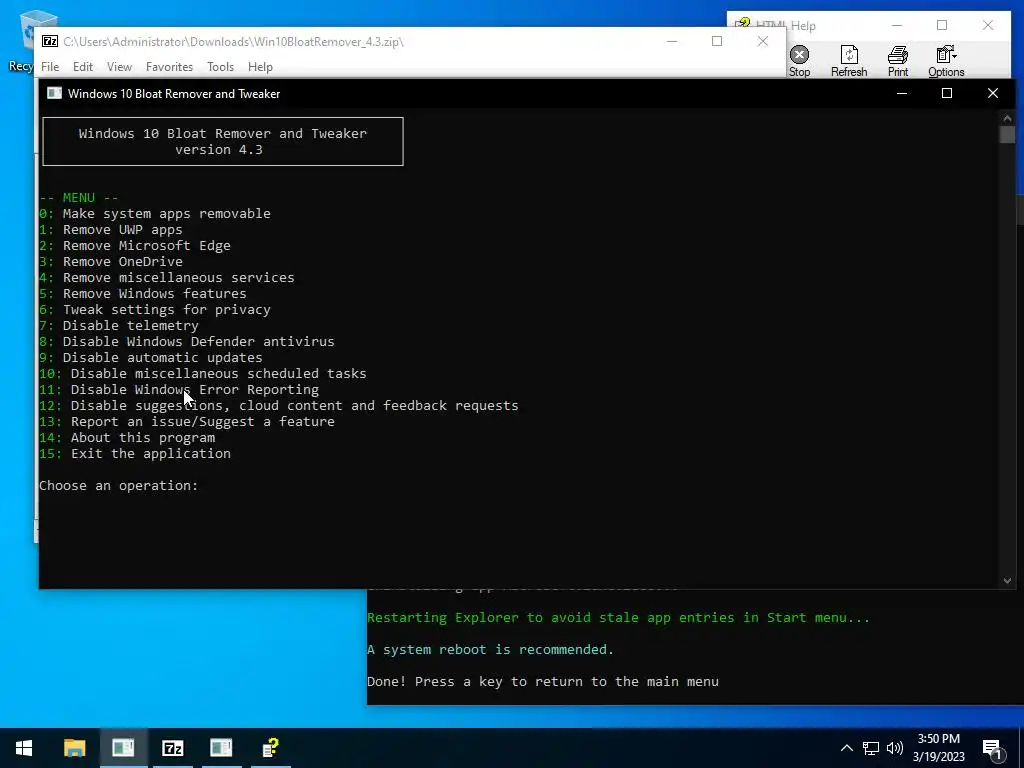Screen dimensions: 1024x768
Task: Click "Remove UWP apps" line
Action: (111, 230)
